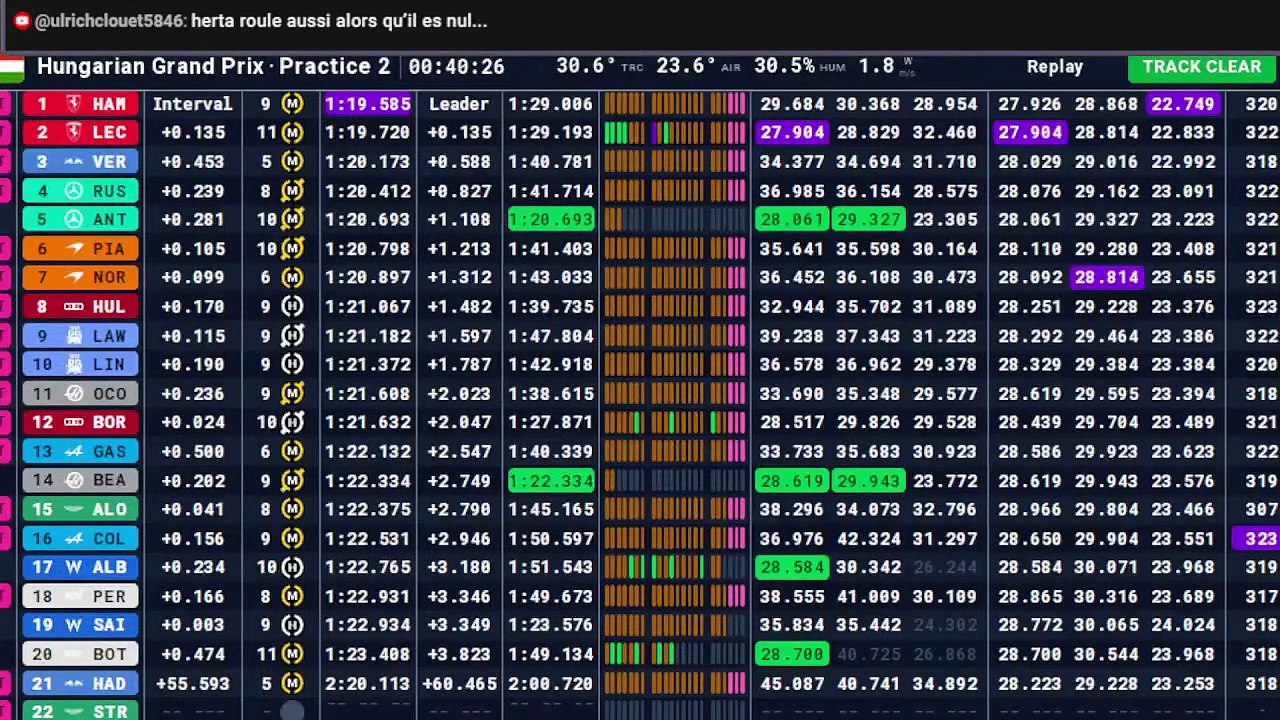Click track temperature 30.6° TRC
The height and width of the screenshot is (720, 1280).
(600, 66)
